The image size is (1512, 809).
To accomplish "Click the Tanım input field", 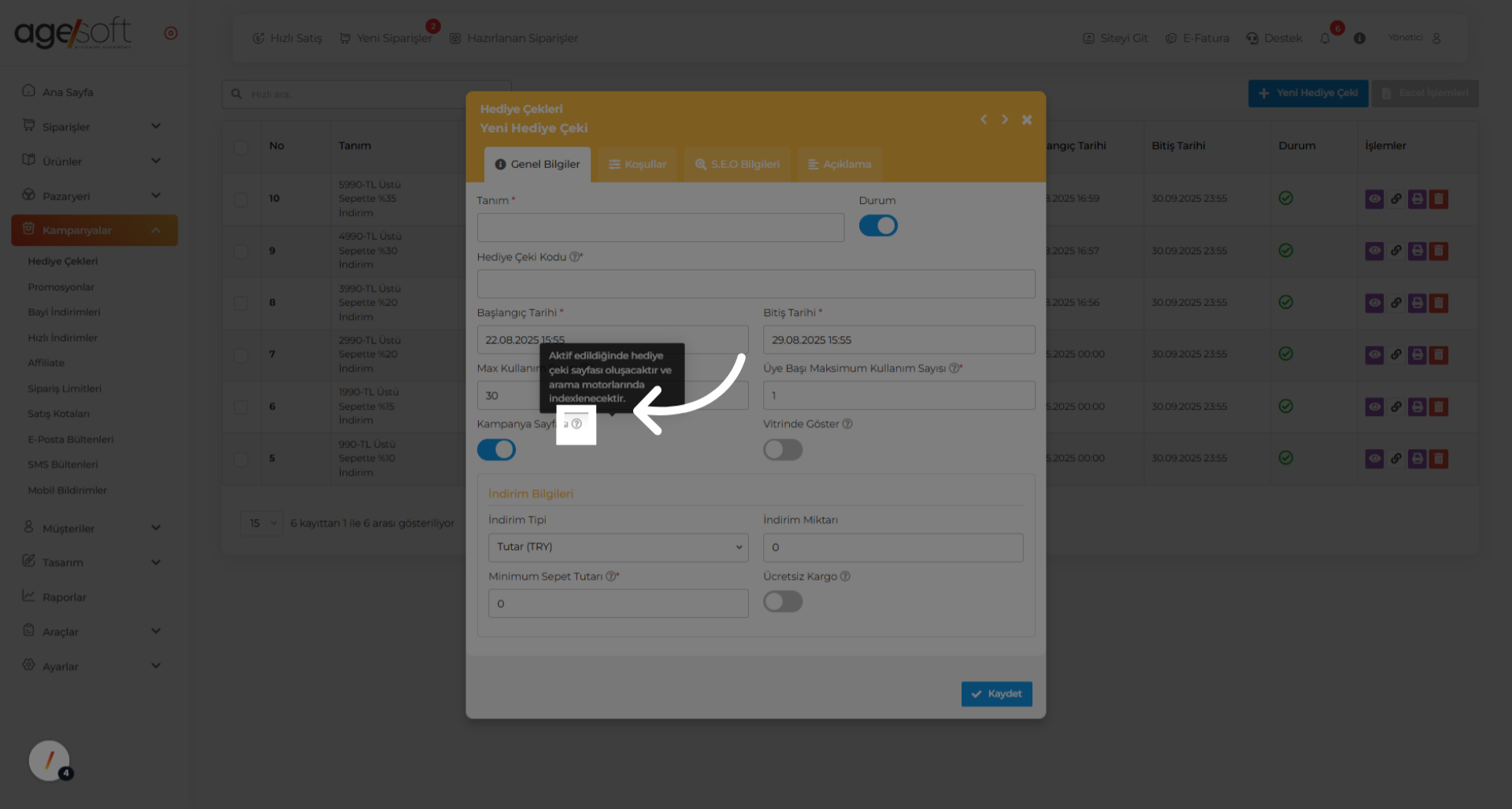I will [x=661, y=228].
